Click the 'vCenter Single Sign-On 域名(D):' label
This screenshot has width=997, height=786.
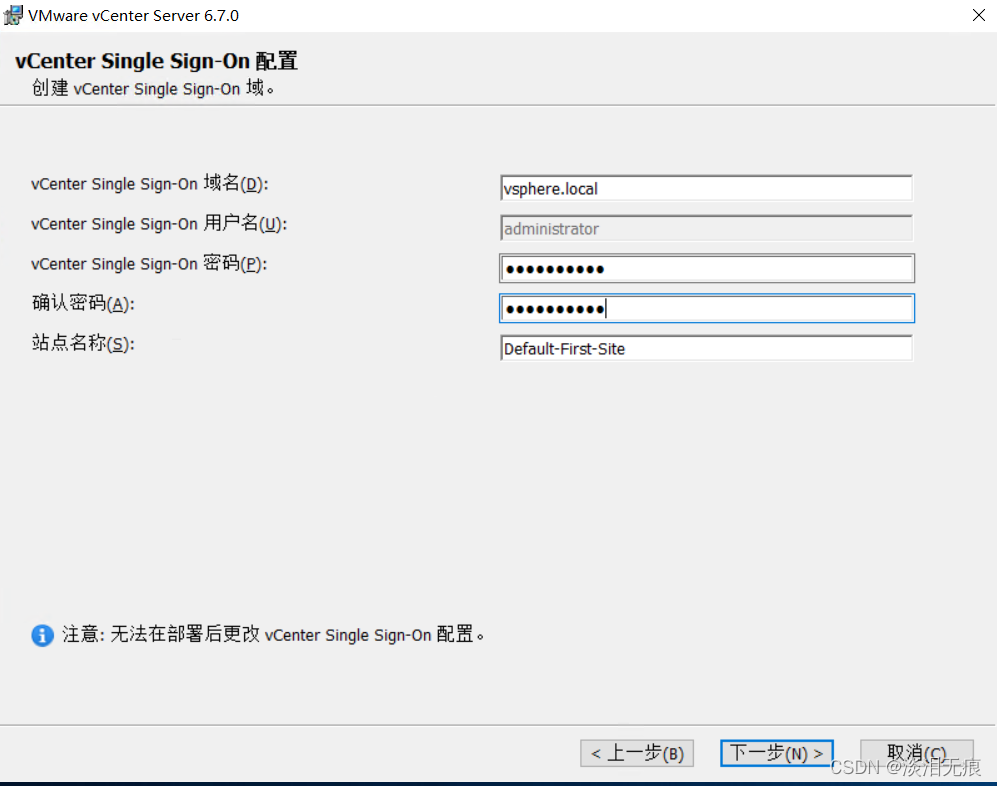150,183
